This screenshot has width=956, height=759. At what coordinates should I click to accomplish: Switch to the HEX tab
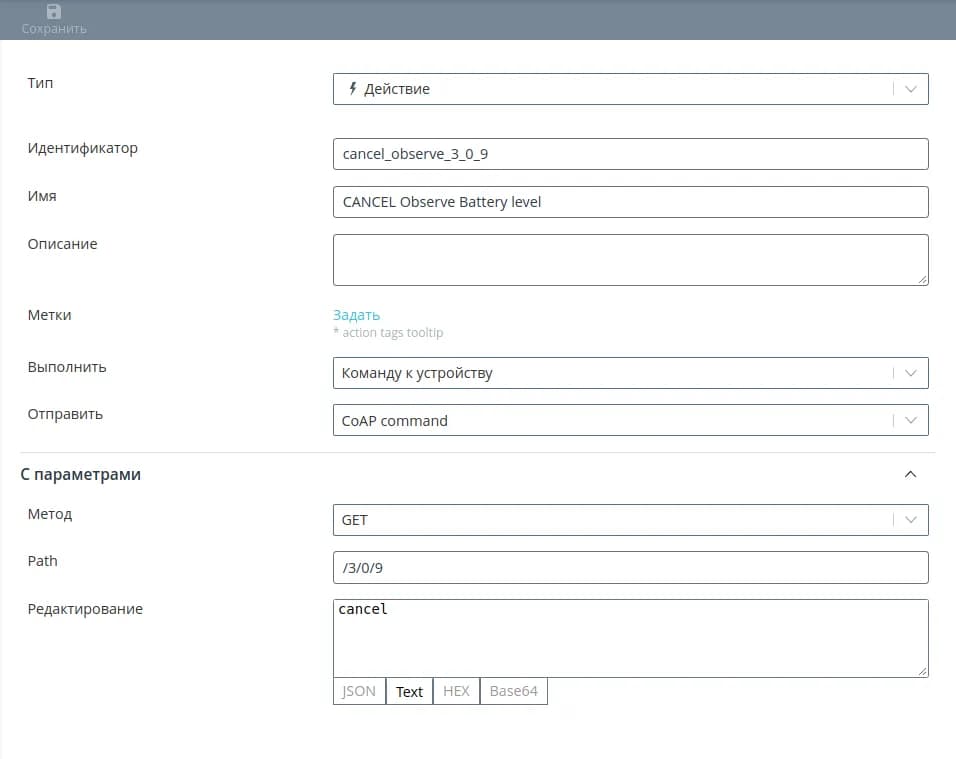point(456,691)
